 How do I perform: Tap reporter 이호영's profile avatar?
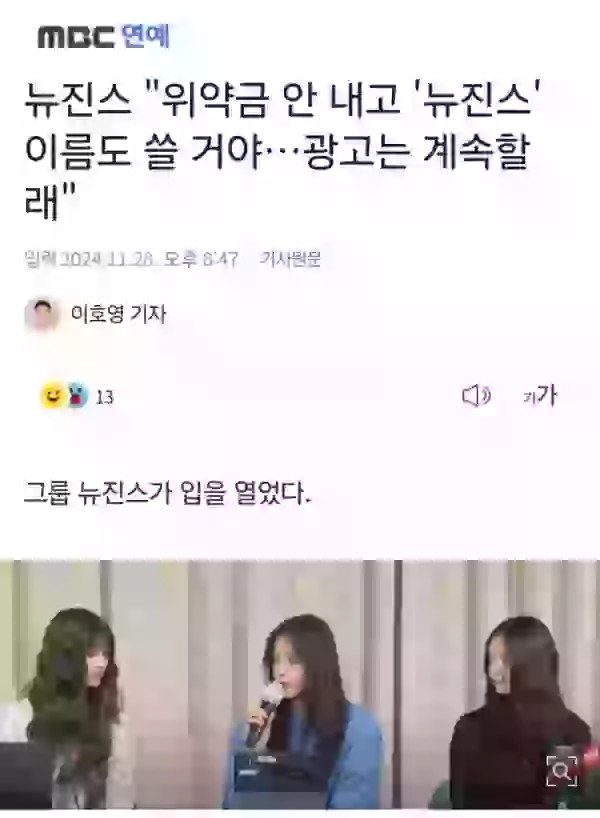41,314
